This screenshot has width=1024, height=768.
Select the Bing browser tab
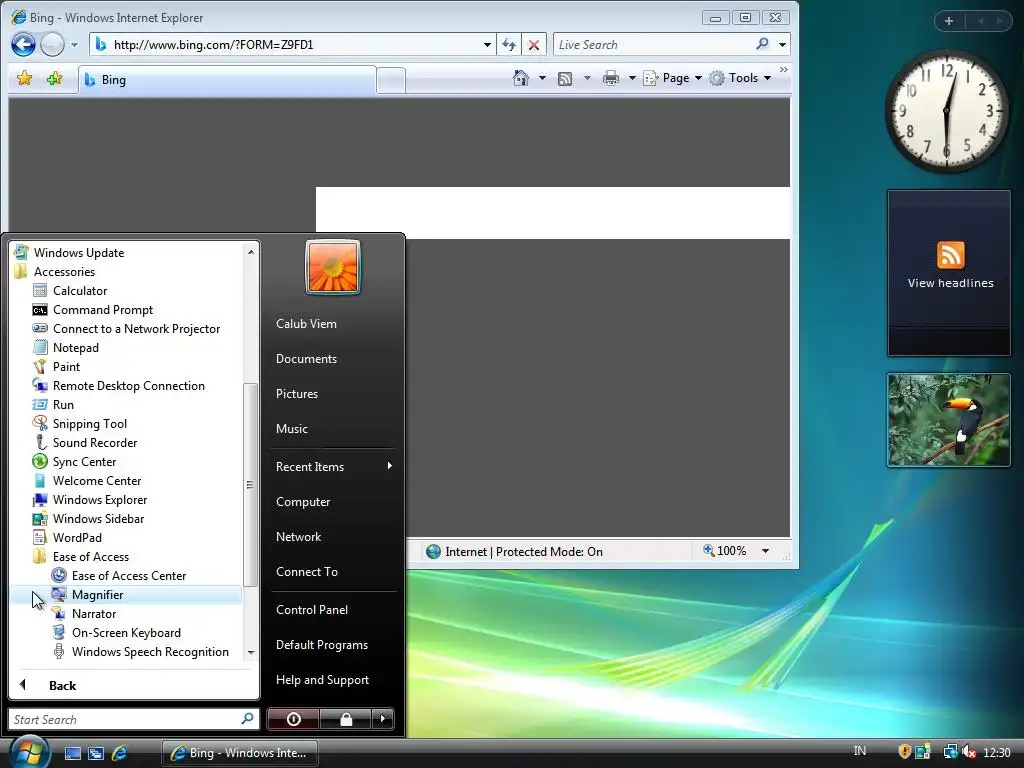227,80
